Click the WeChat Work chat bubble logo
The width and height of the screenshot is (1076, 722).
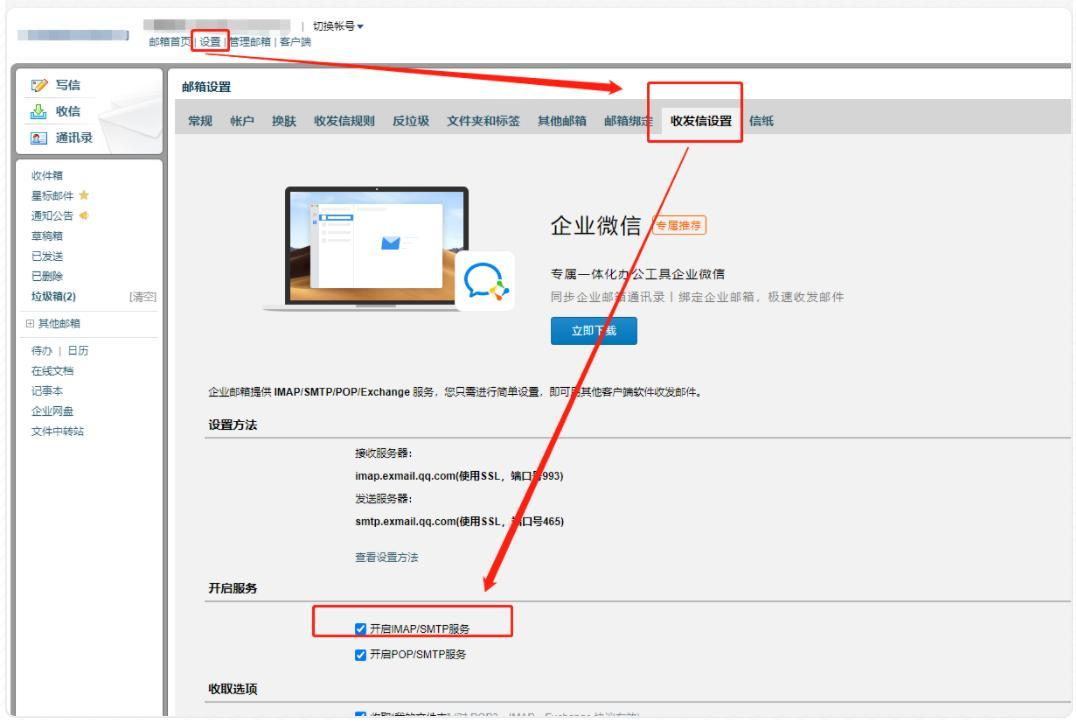coord(485,281)
